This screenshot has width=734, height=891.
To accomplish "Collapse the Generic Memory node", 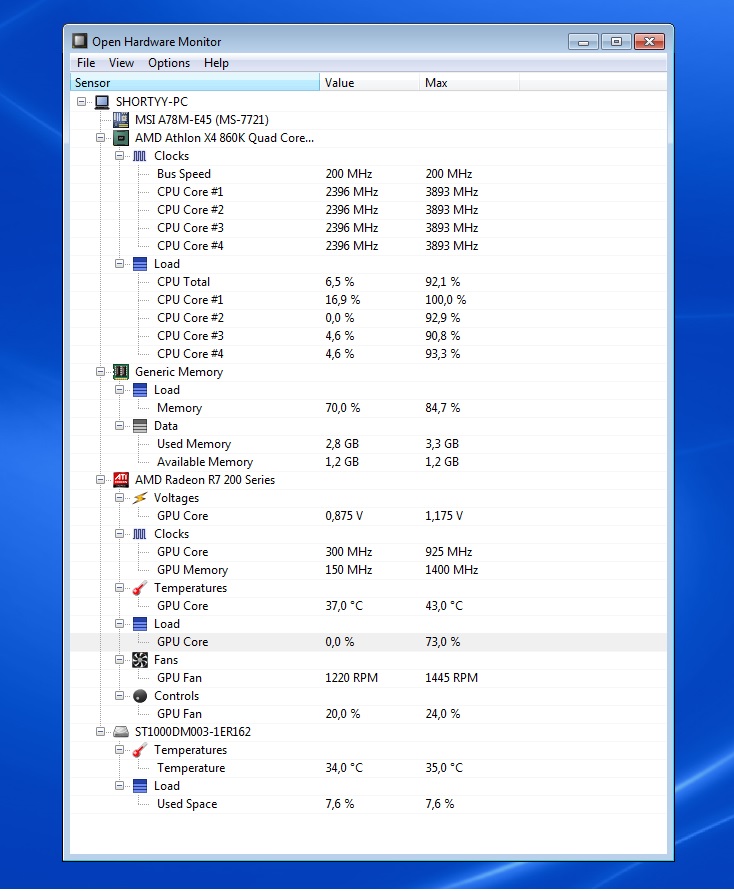I will tap(101, 372).
